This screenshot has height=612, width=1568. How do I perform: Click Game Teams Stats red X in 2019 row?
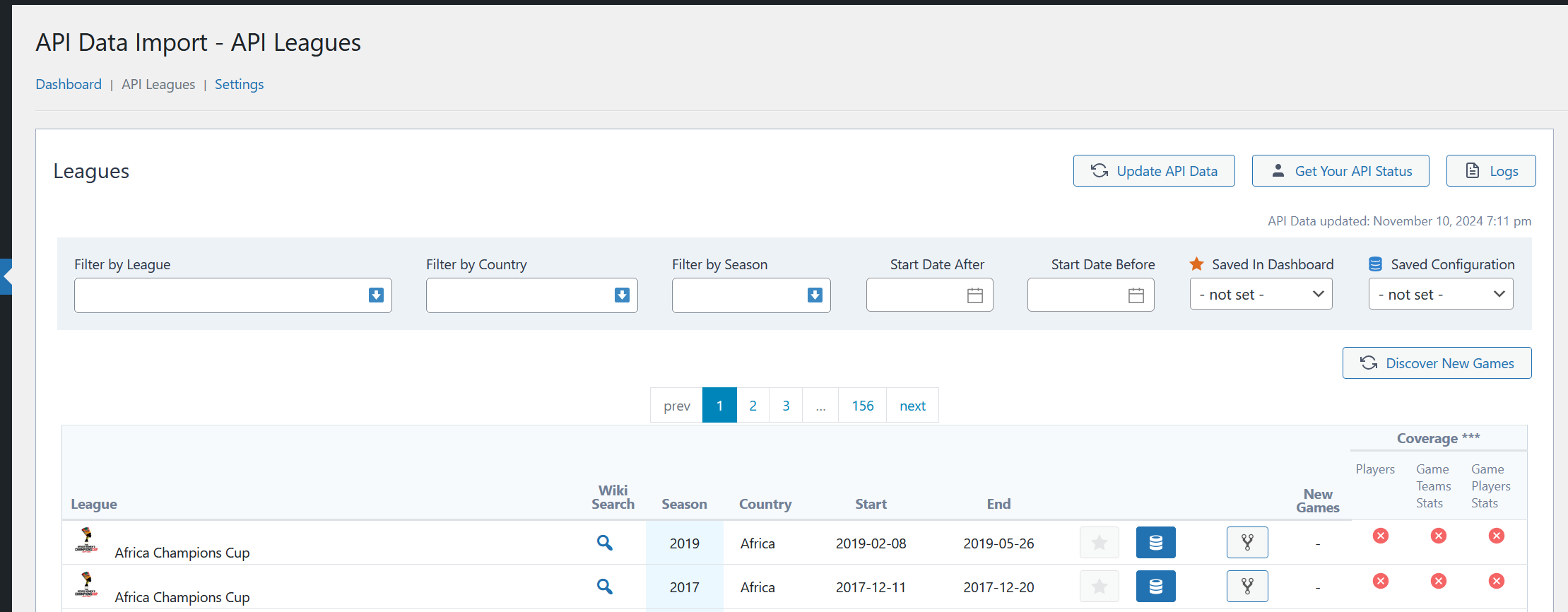click(x=1438, y=536)
